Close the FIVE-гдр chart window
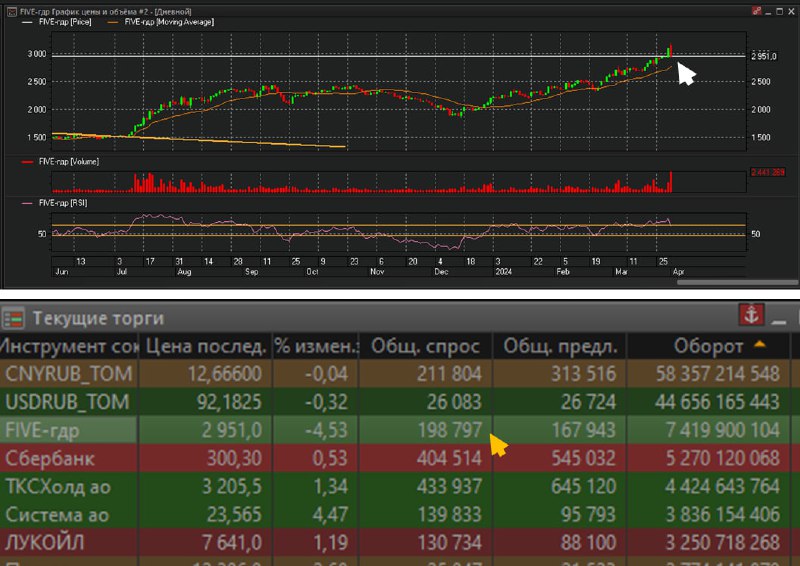800x566 pixels. (791, 11)
